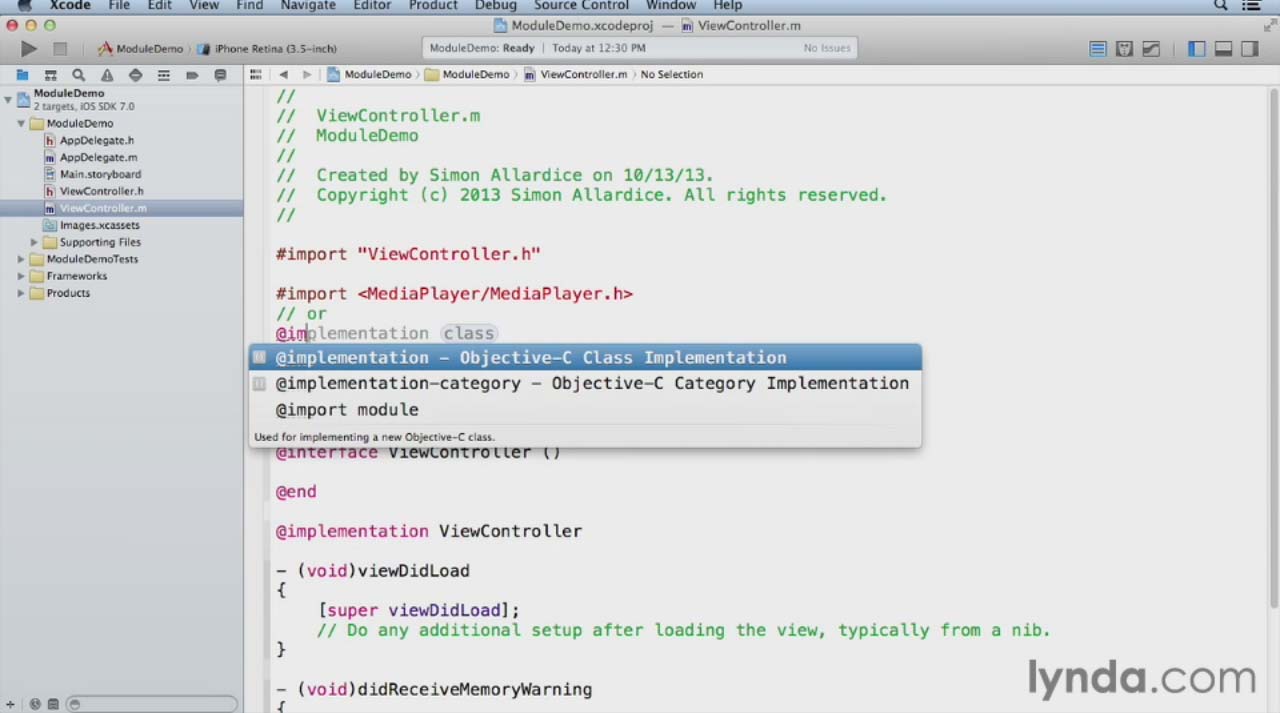Click the No Issues status indicator
Viewport: 1280px width, 713px height.
pyautogui.click(x=826, y=48)
